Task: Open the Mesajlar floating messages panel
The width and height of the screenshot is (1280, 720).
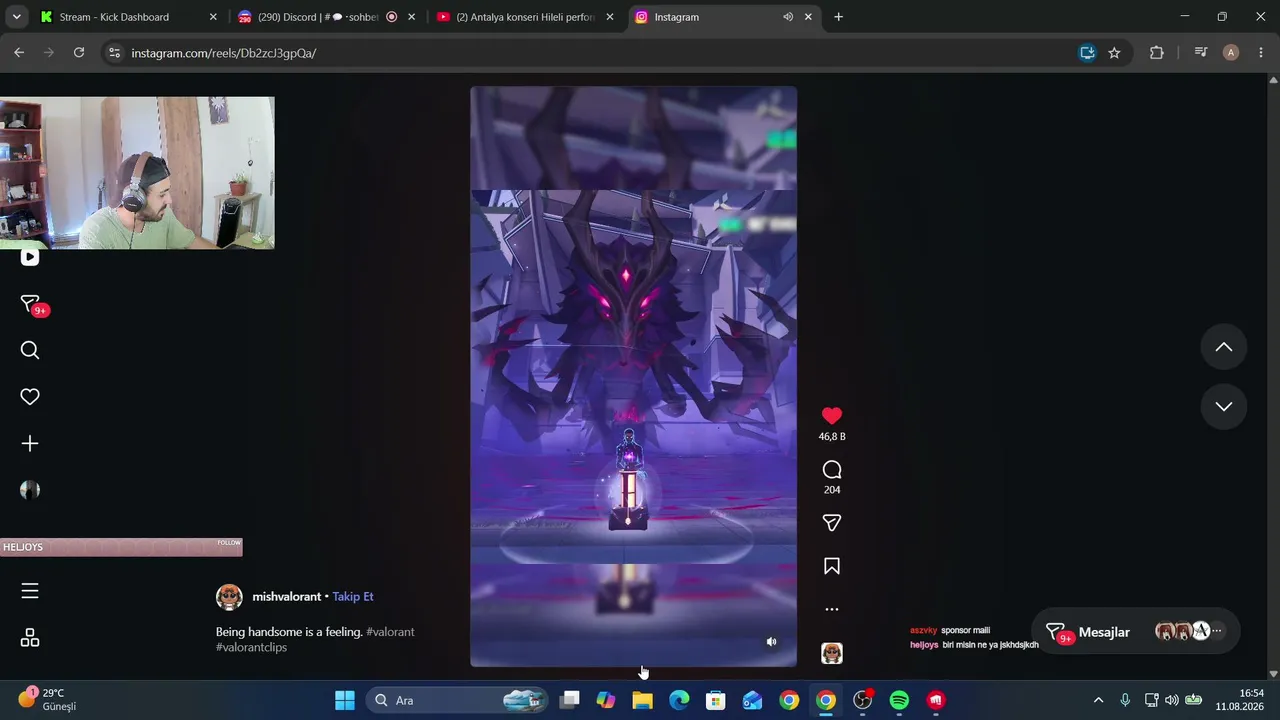Action: (x=1135, y=632)
